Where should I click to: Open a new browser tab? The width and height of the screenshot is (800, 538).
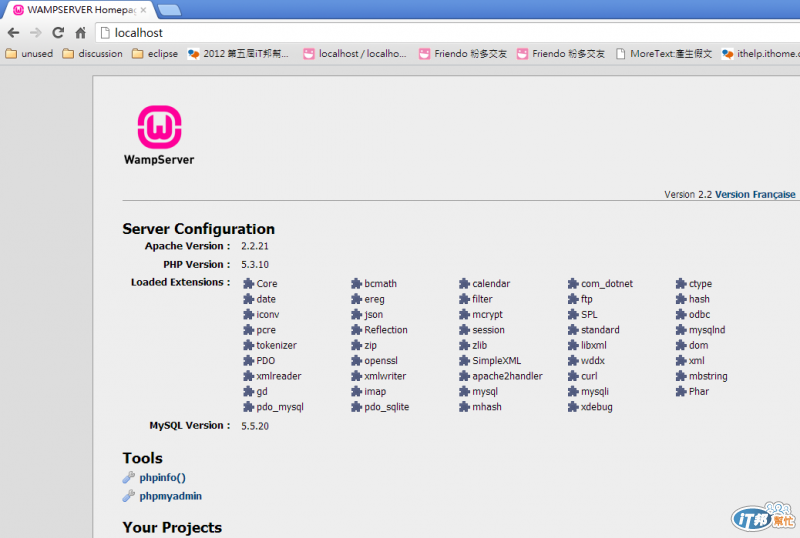click(x=169, y=10)
